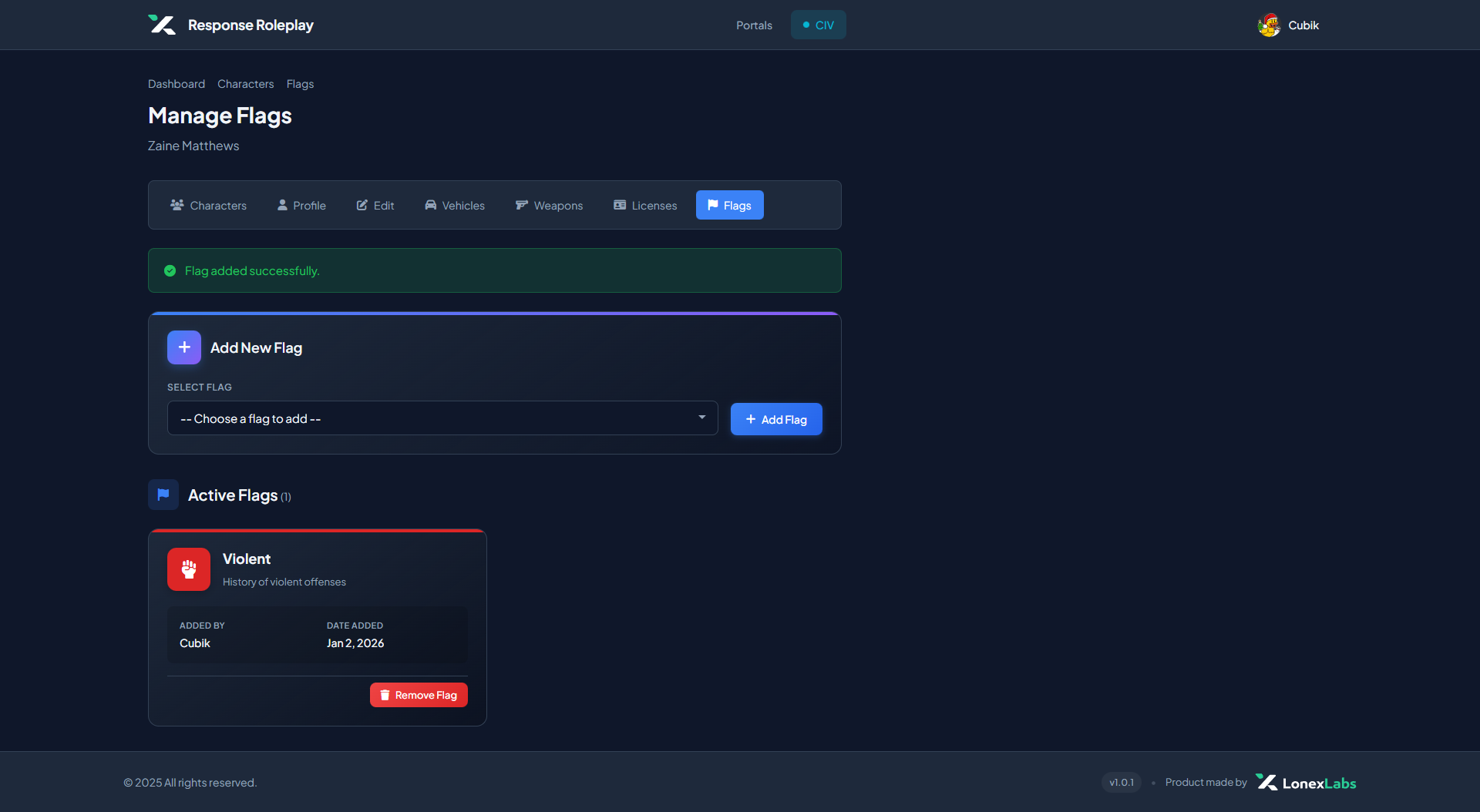Open the Characters tab
This screenshot has height=812, width=1480.
(x=209, y=206)
